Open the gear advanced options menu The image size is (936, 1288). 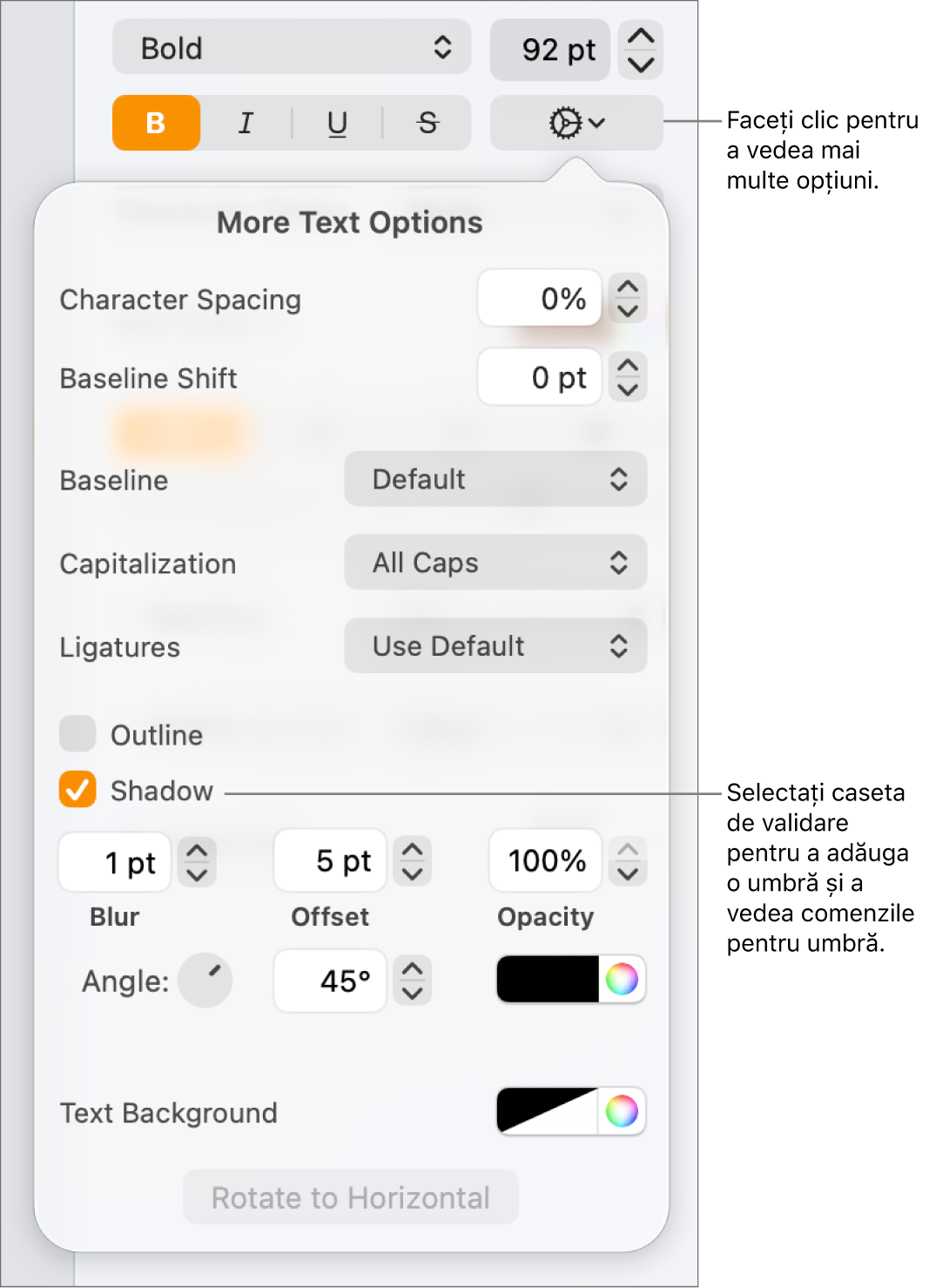[x=576, y=123]
